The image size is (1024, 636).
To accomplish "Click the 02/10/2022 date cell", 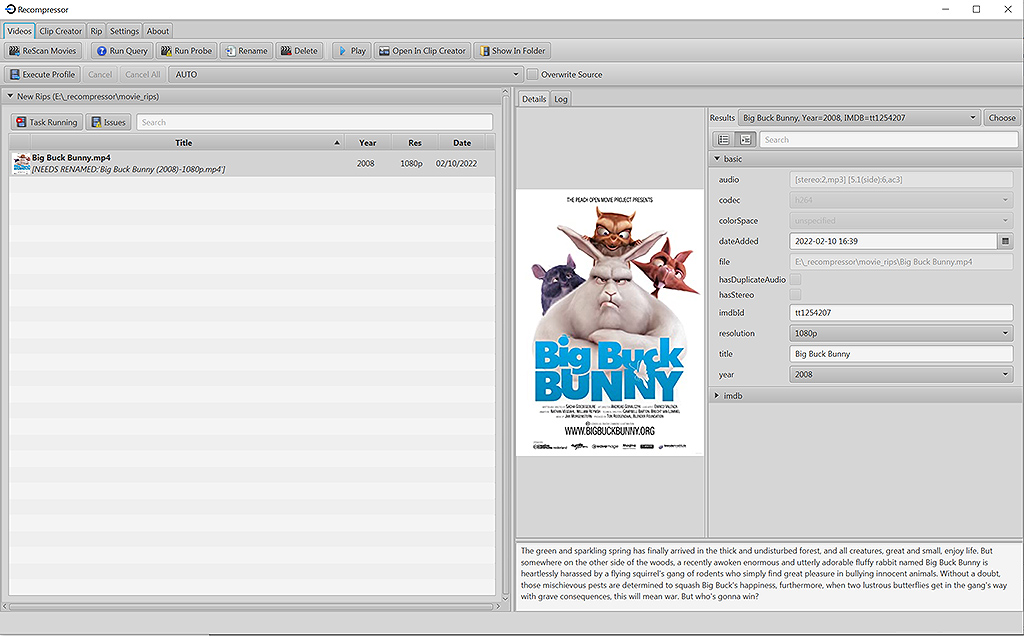I will point(456,163).
